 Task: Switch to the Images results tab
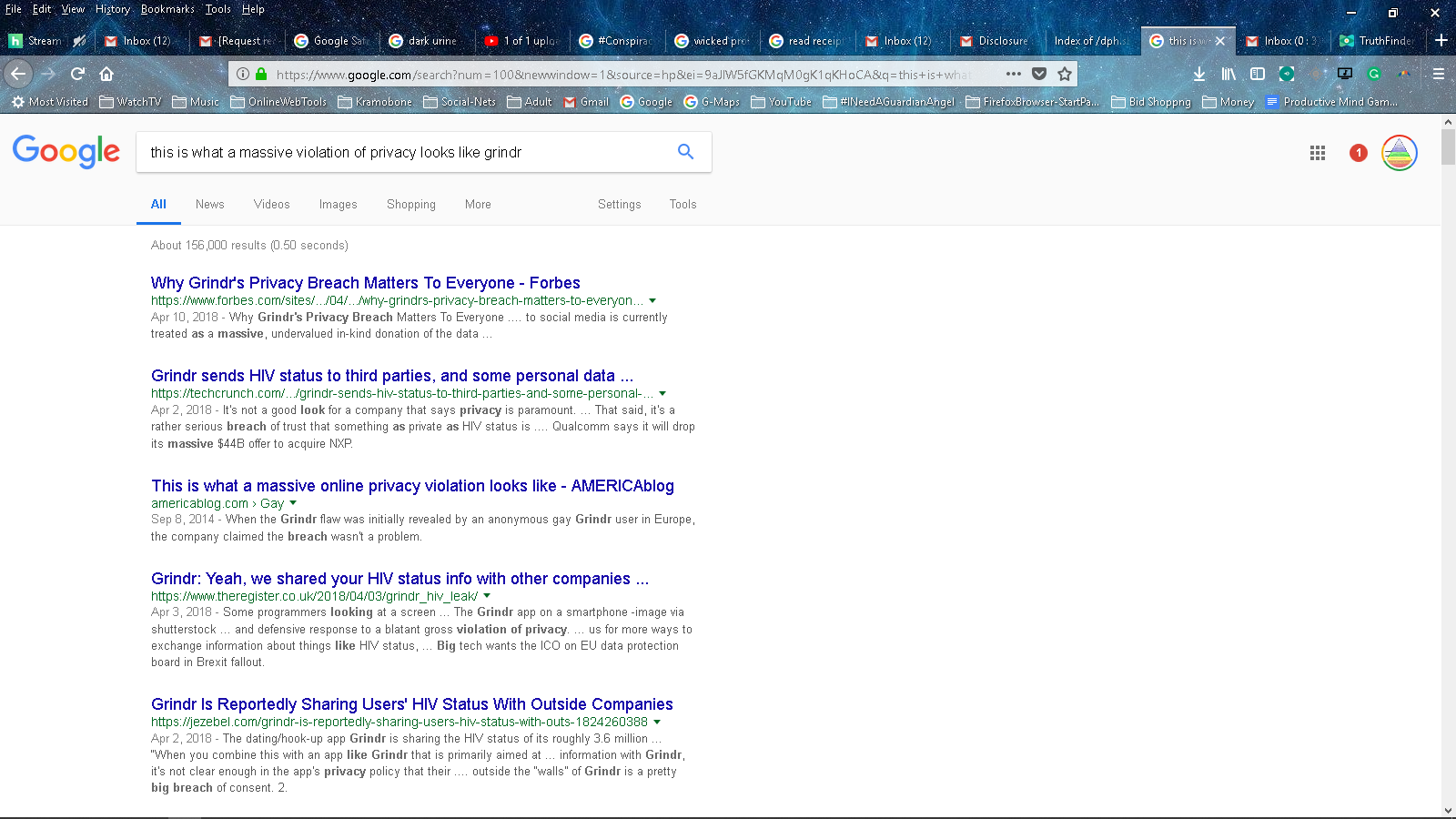pos(338,205)
